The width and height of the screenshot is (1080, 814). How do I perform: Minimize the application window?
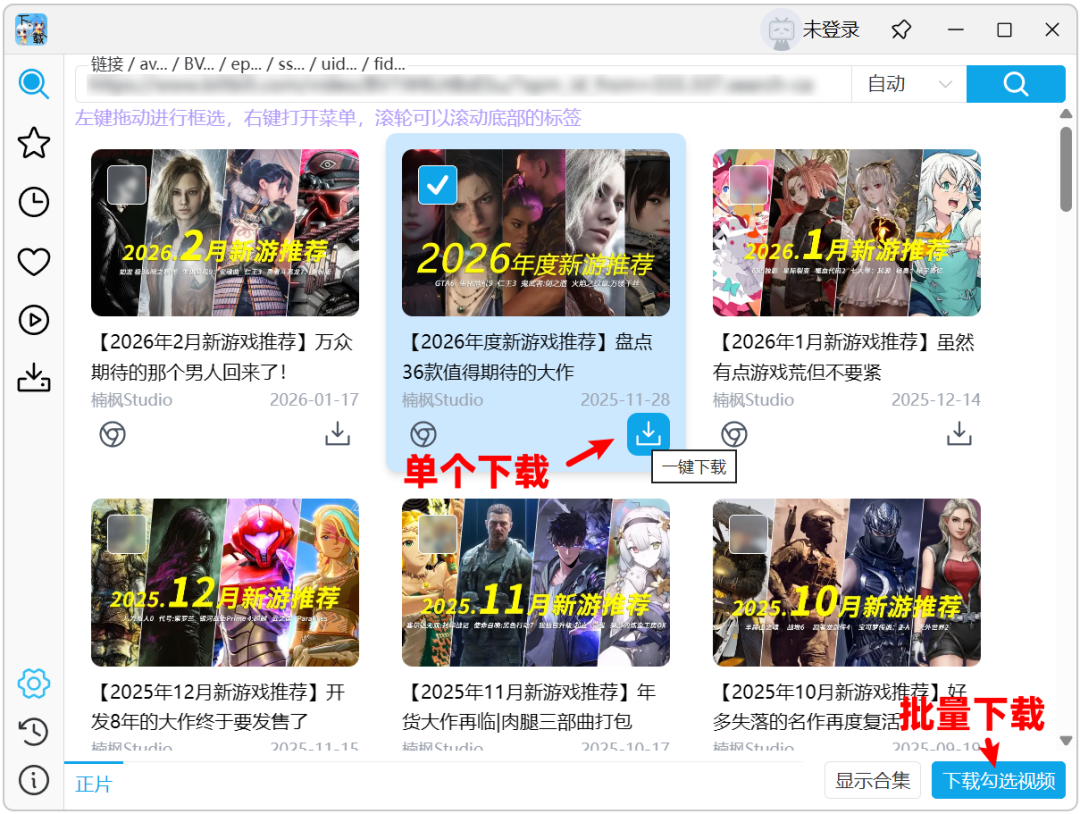pyautogui.click(x=955, y=30)
